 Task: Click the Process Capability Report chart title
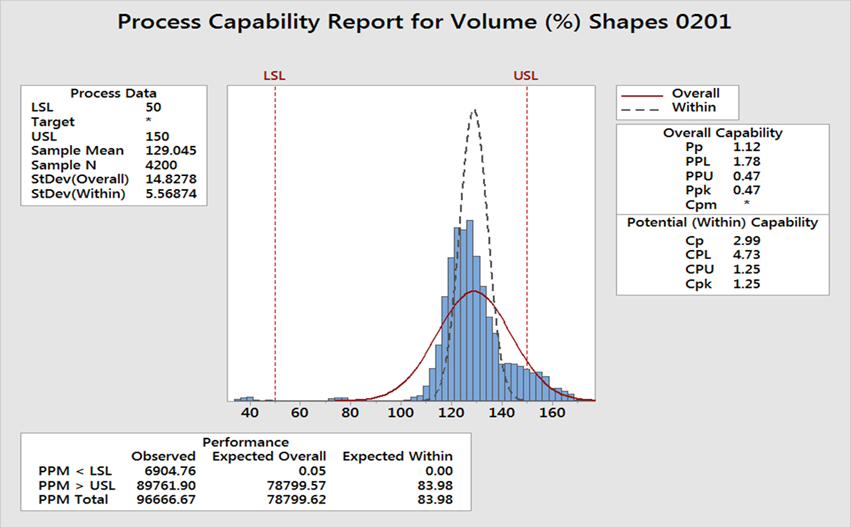[x=424, y=21]
